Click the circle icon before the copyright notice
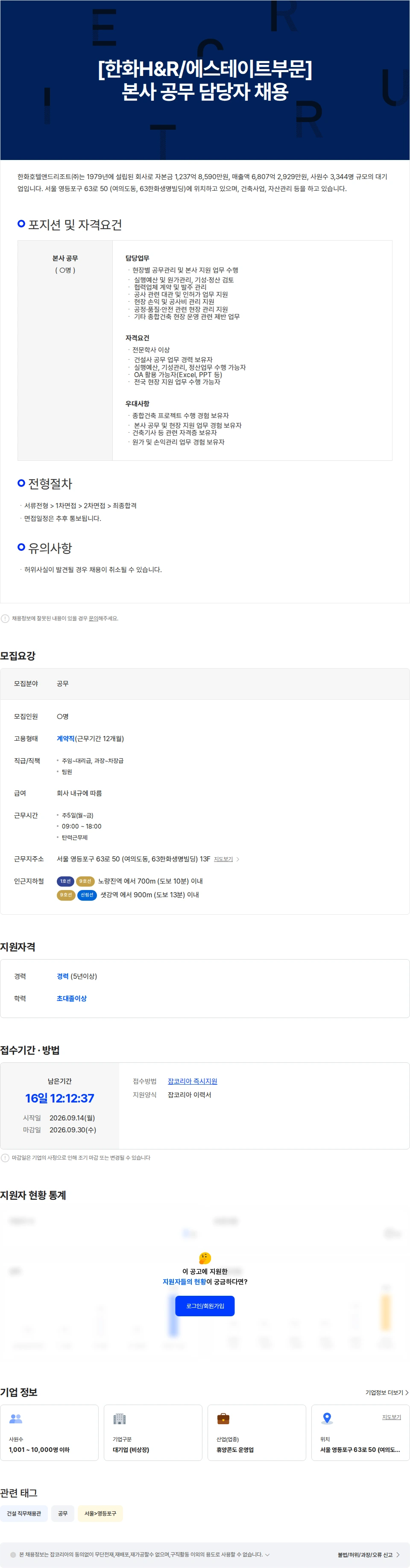 (x=13, y=1555)
